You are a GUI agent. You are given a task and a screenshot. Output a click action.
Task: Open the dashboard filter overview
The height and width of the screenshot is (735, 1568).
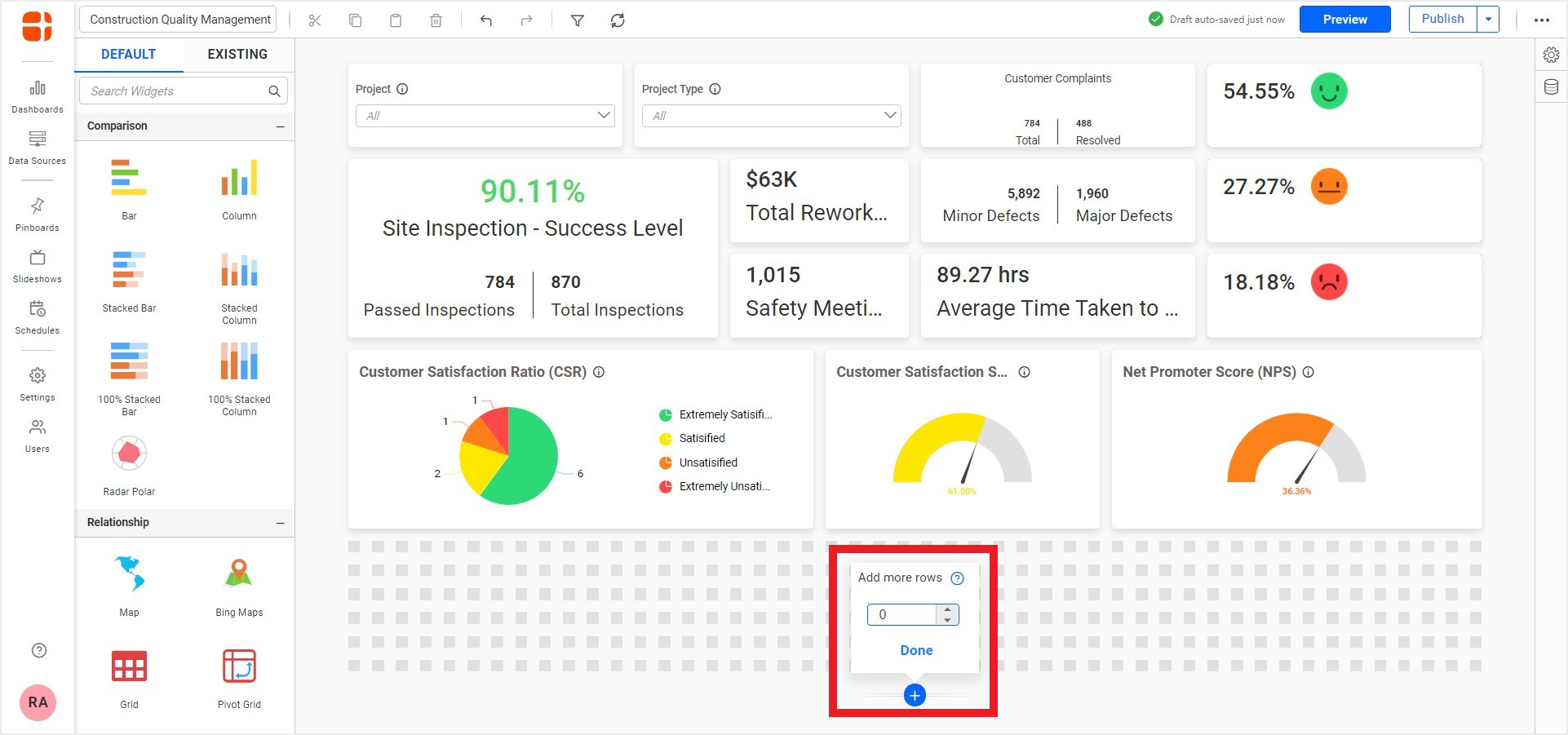tap(577, 20)
